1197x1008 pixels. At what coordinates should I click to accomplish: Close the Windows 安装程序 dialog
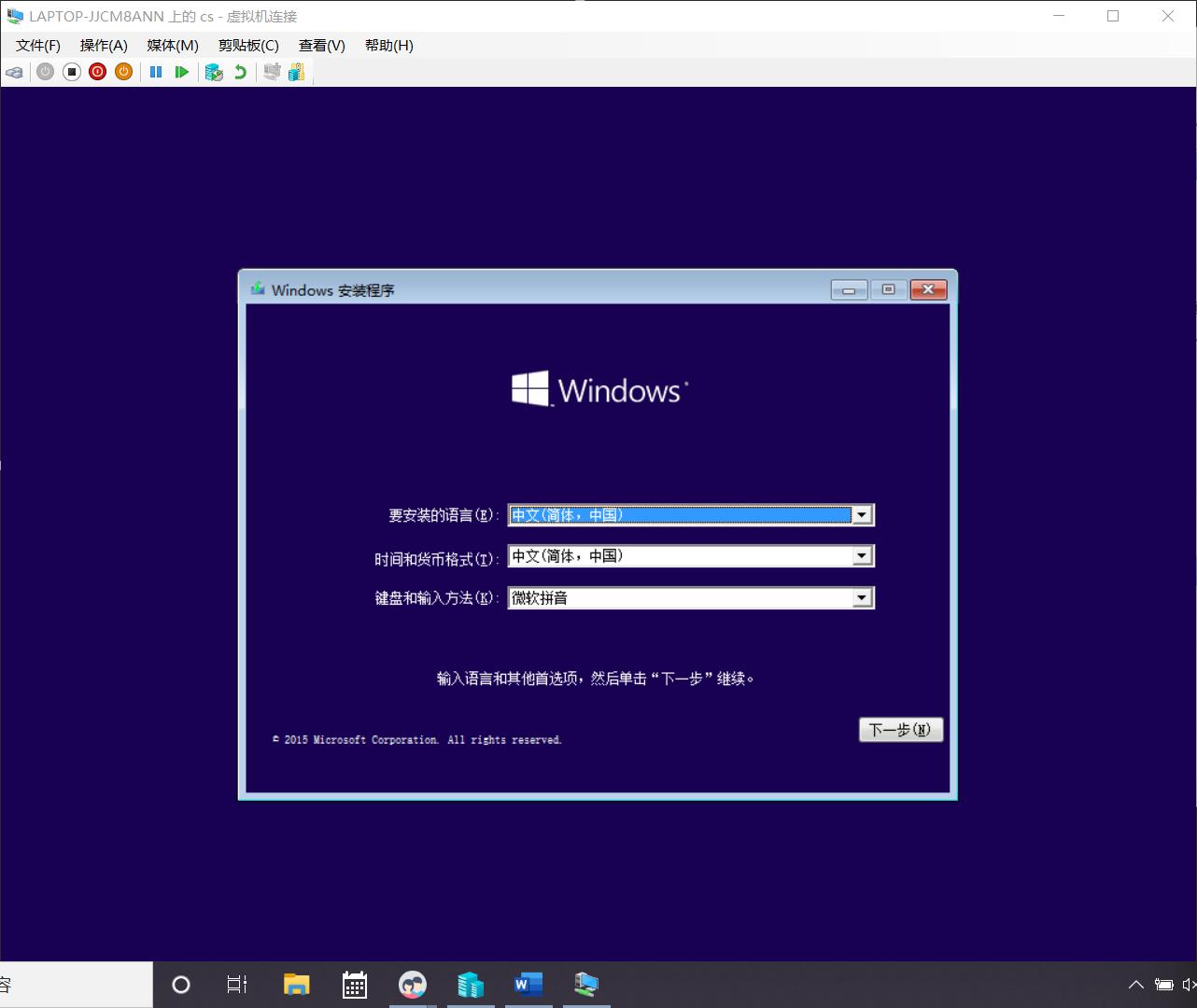pyautogui.click(x=928, y=290)
